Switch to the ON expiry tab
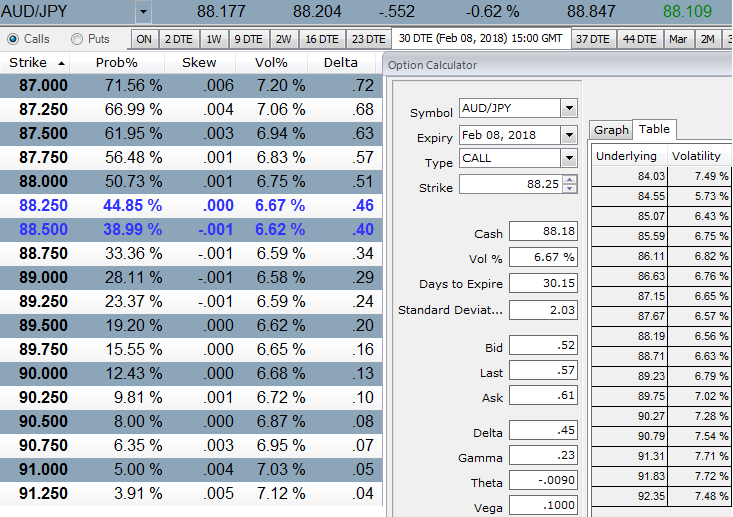This screenshot has width=733, height=517. click(144, 39)
